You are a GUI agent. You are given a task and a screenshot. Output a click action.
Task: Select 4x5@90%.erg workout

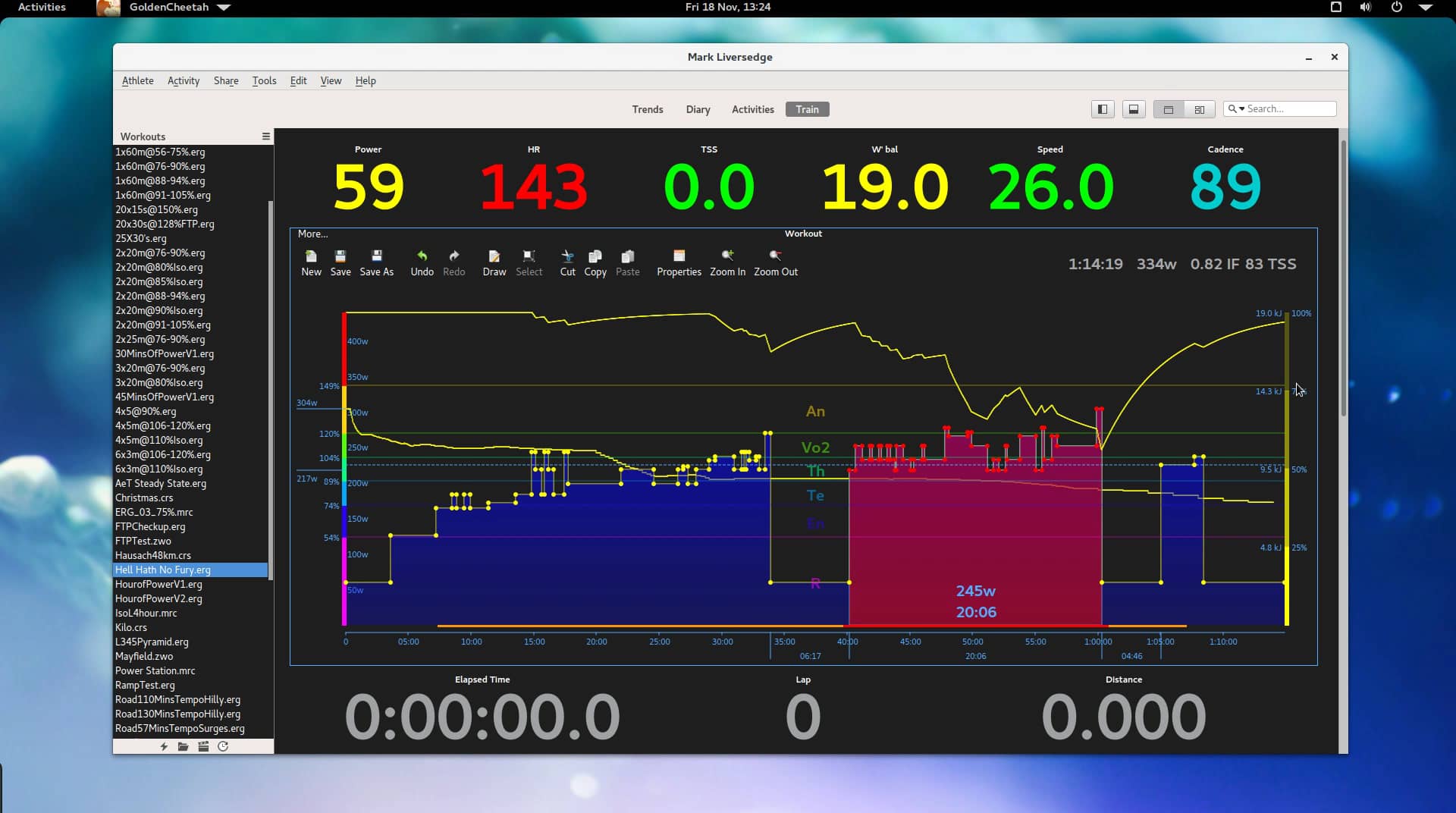[190, 411]
